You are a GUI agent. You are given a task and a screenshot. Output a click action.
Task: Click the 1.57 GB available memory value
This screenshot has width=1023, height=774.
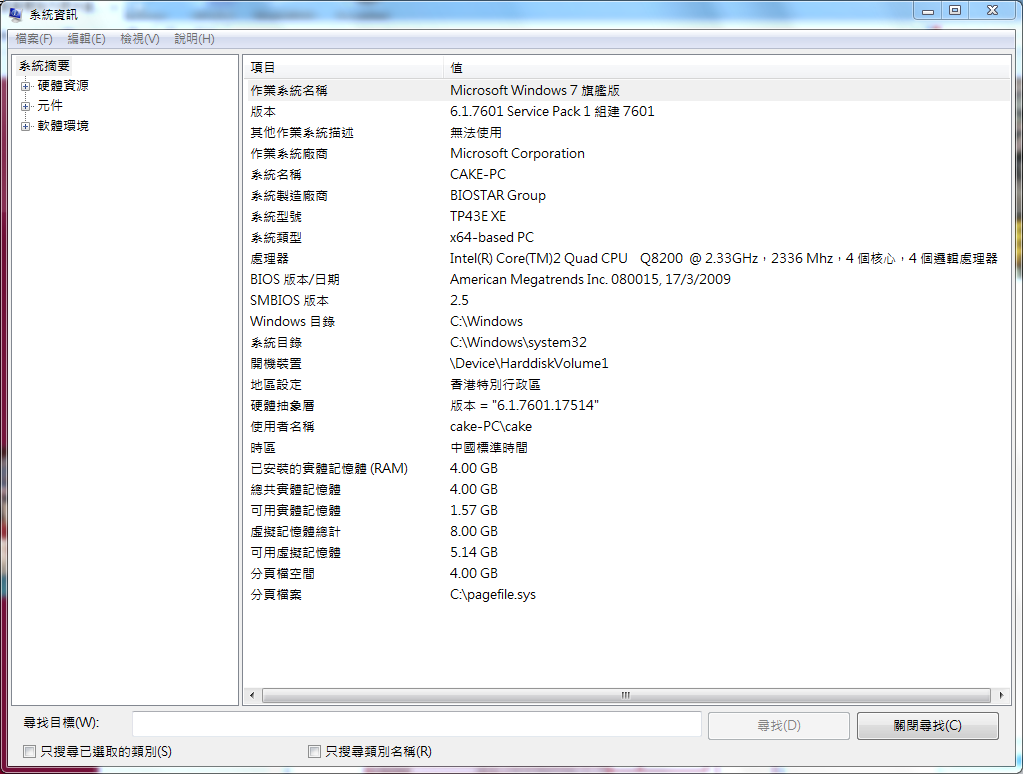pos(474,510)
